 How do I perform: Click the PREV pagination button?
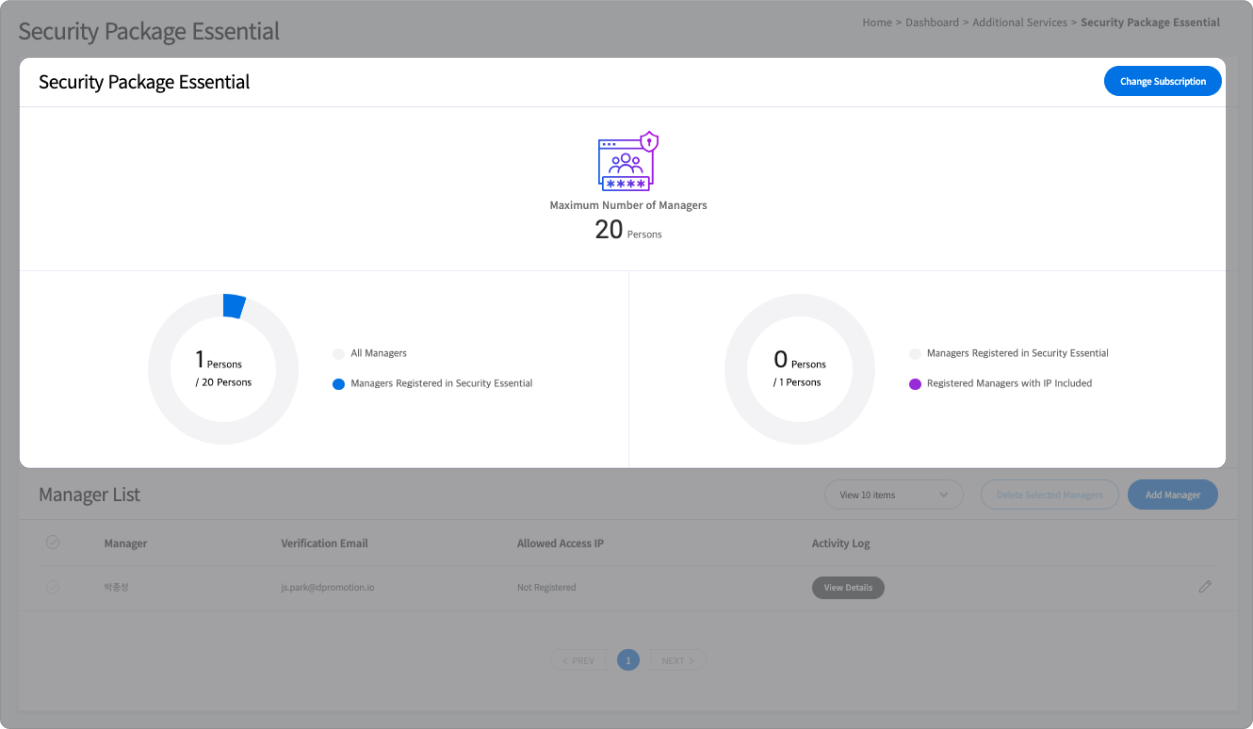578,661
